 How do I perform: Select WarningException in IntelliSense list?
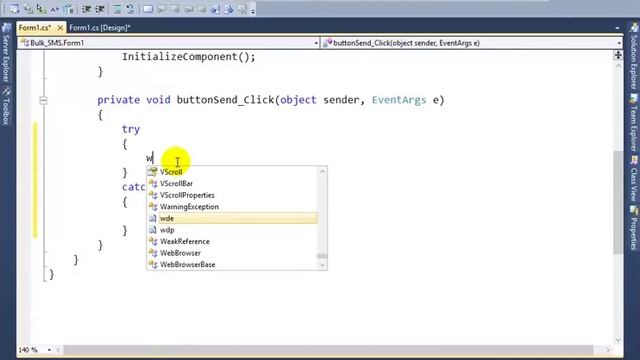tap(189, 207)
